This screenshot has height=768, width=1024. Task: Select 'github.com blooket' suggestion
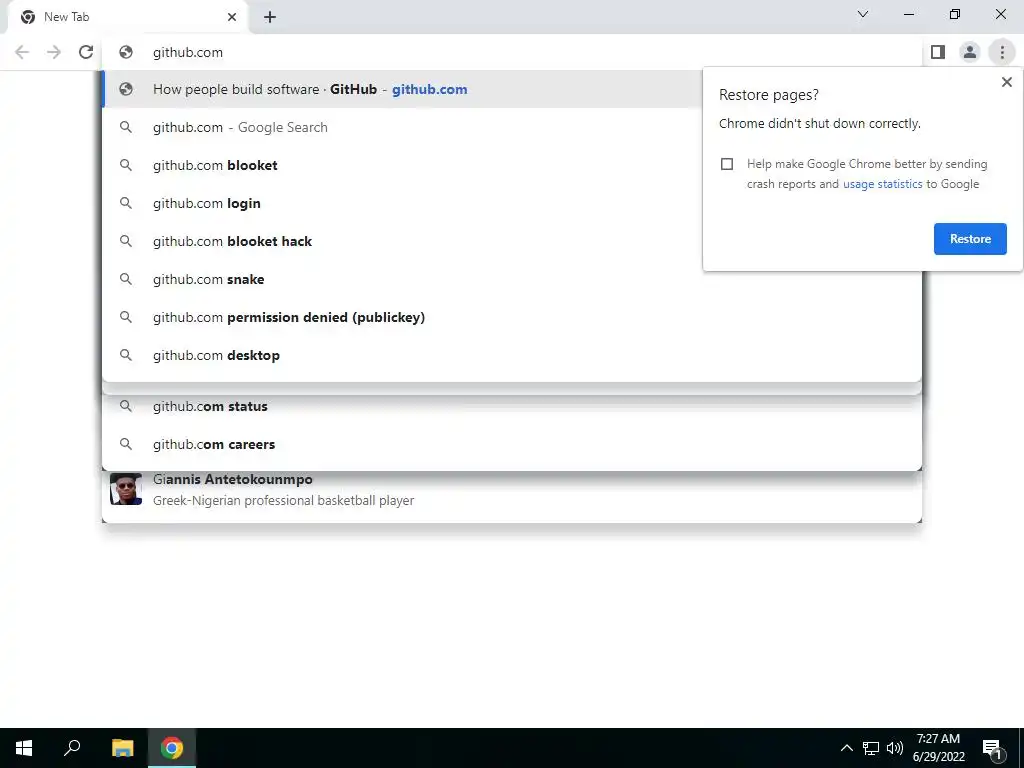coord(402,165)
